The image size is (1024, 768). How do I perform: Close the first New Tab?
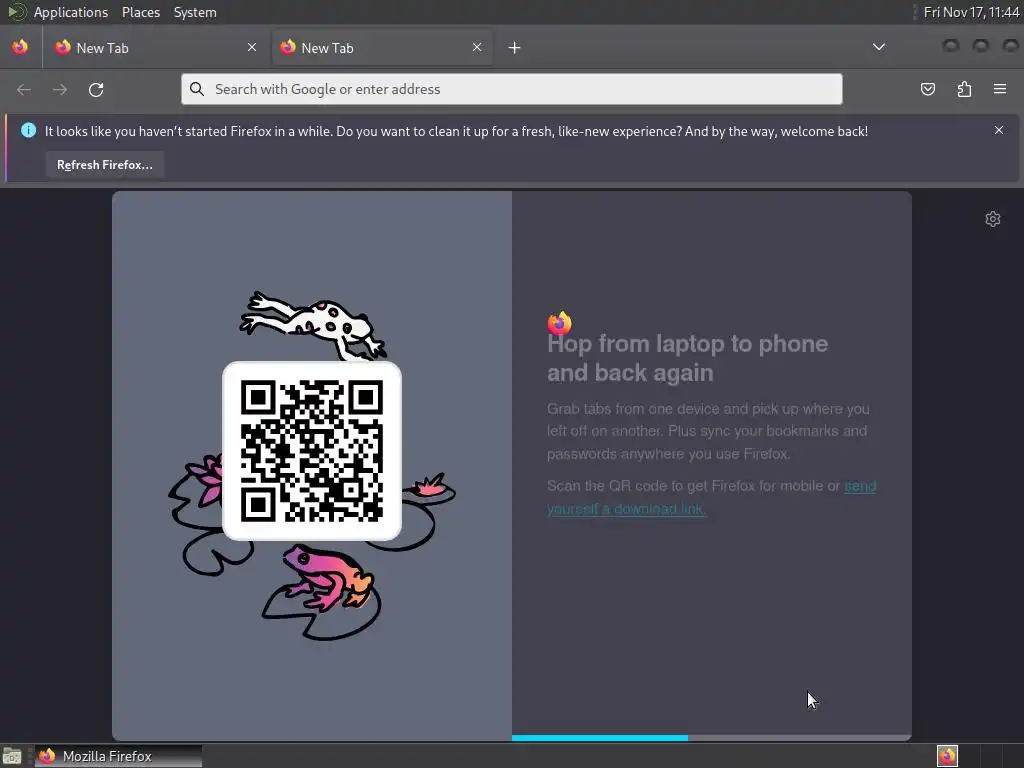coord(252,47)
